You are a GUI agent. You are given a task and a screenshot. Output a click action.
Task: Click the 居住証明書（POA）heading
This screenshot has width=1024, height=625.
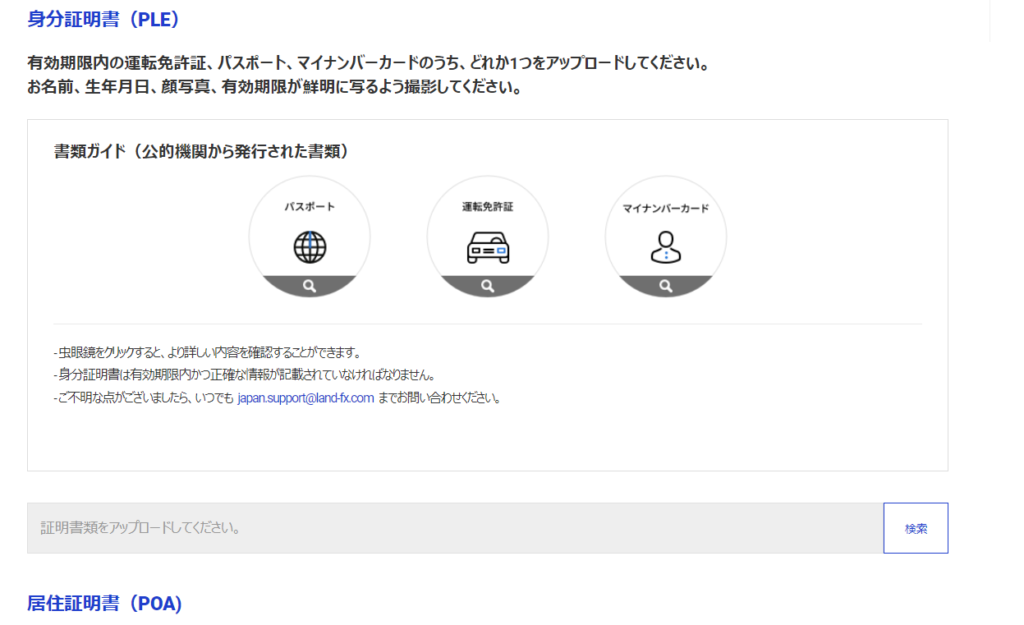(104, 603)
